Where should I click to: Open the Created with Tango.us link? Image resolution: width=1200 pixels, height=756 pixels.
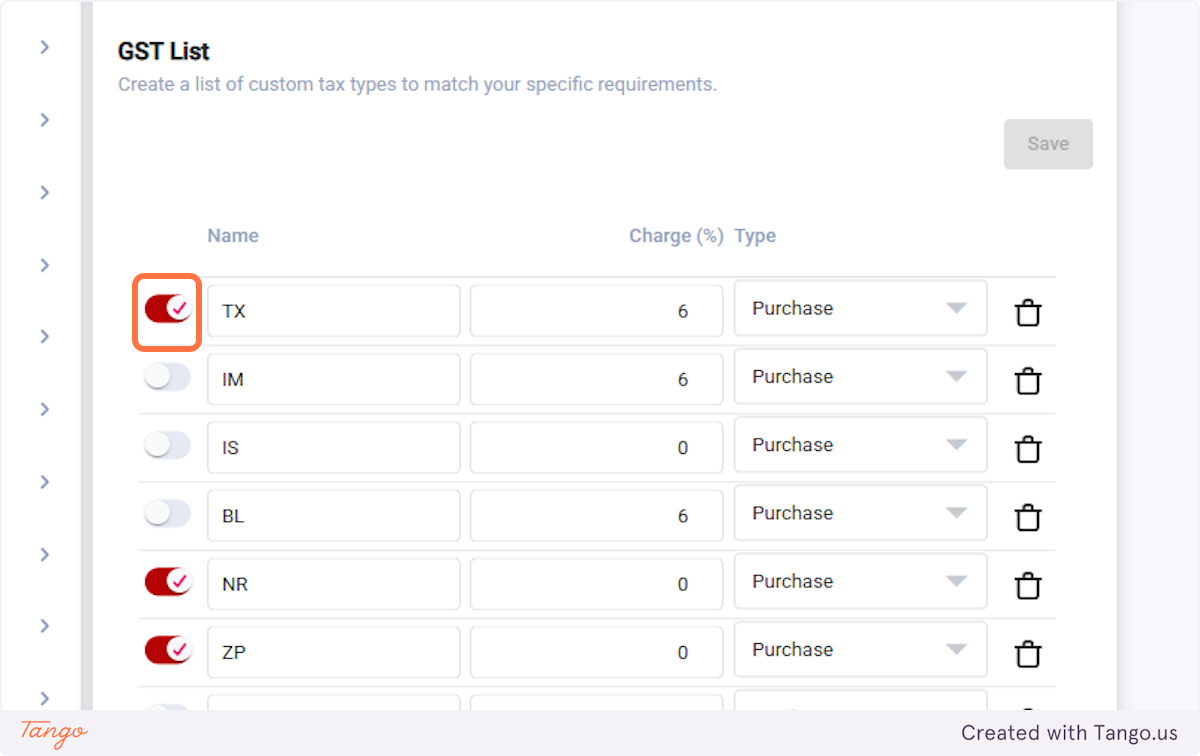click(x=1069, y=733)
